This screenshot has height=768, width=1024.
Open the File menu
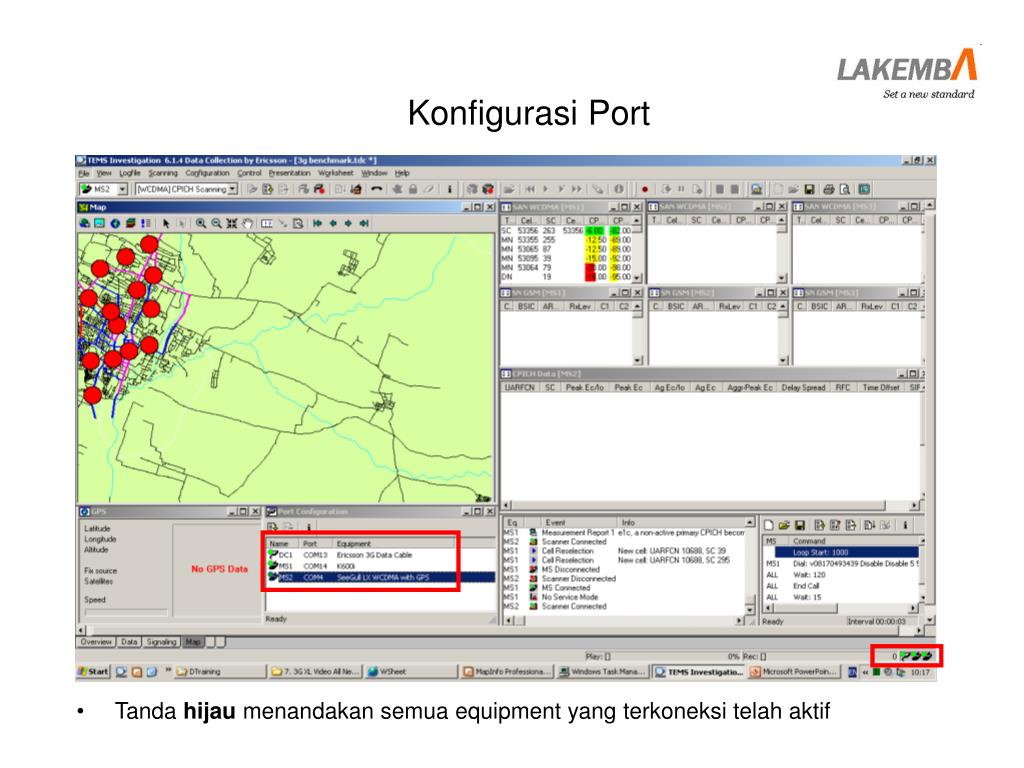coord(84,173)
